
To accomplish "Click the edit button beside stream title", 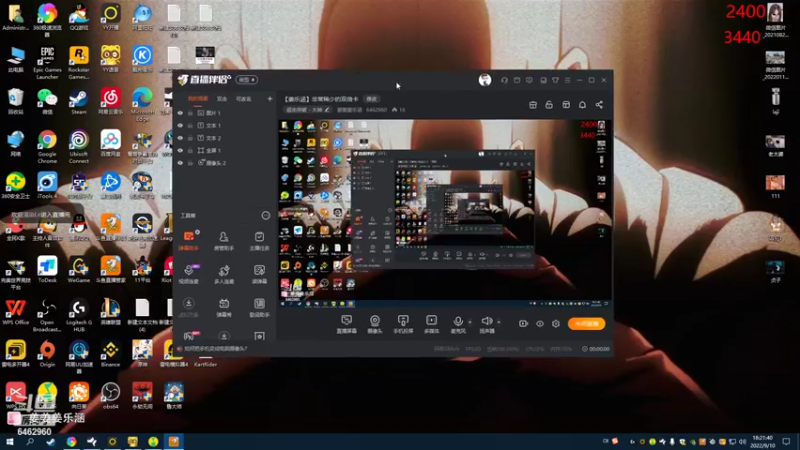I will coord(372,99).
